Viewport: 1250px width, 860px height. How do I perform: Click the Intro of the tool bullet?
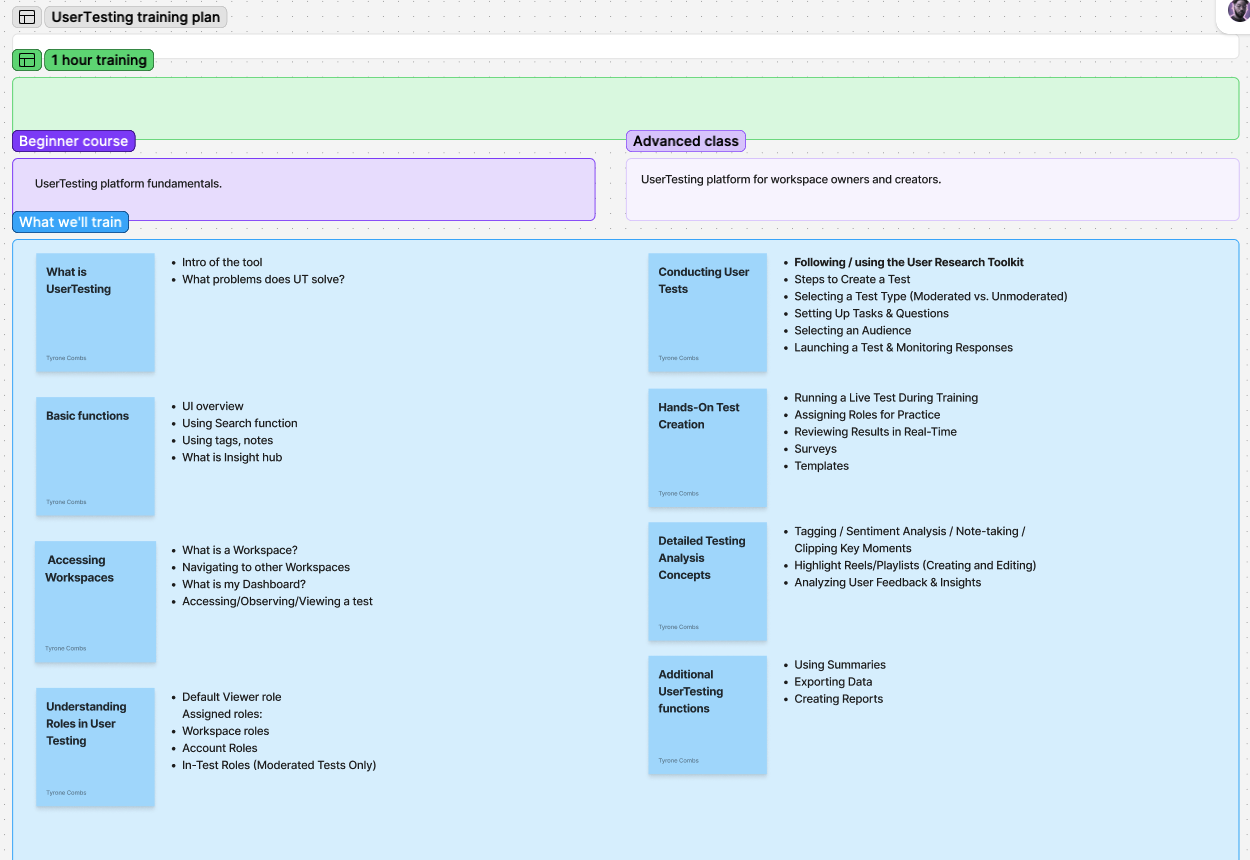222,262
